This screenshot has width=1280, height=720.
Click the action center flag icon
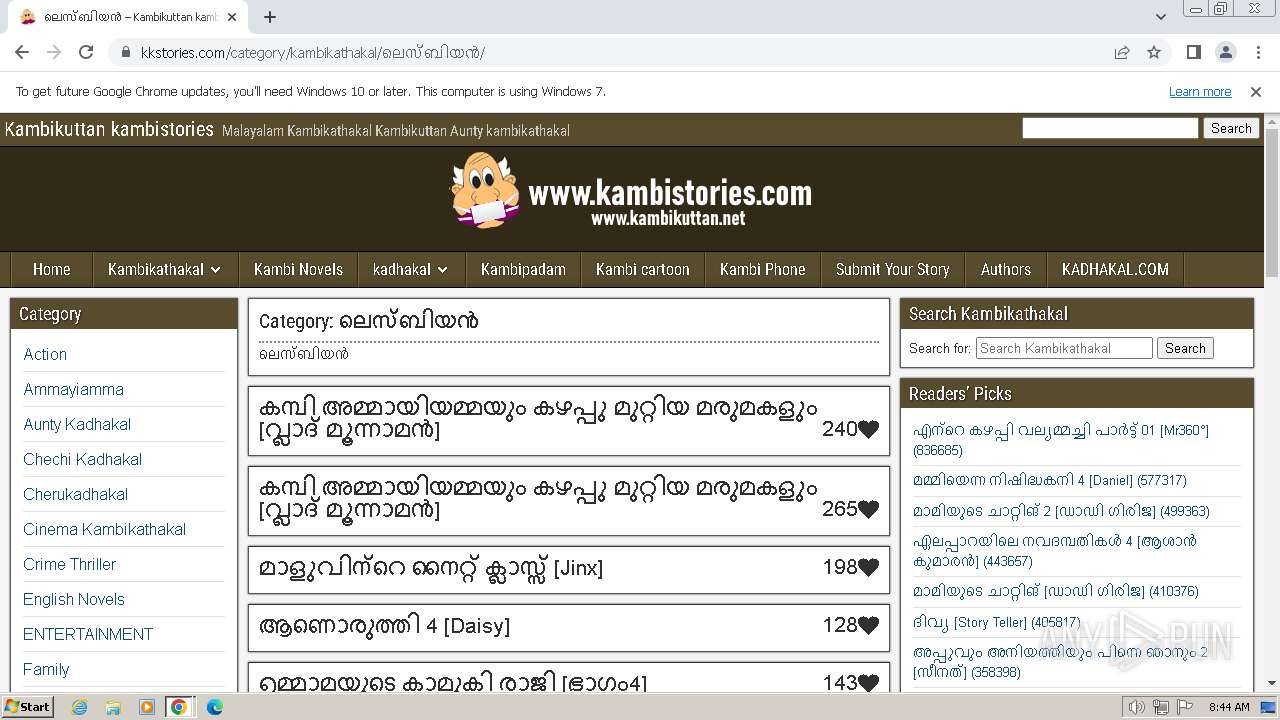pyautogui.click(x=1185, y=707)
